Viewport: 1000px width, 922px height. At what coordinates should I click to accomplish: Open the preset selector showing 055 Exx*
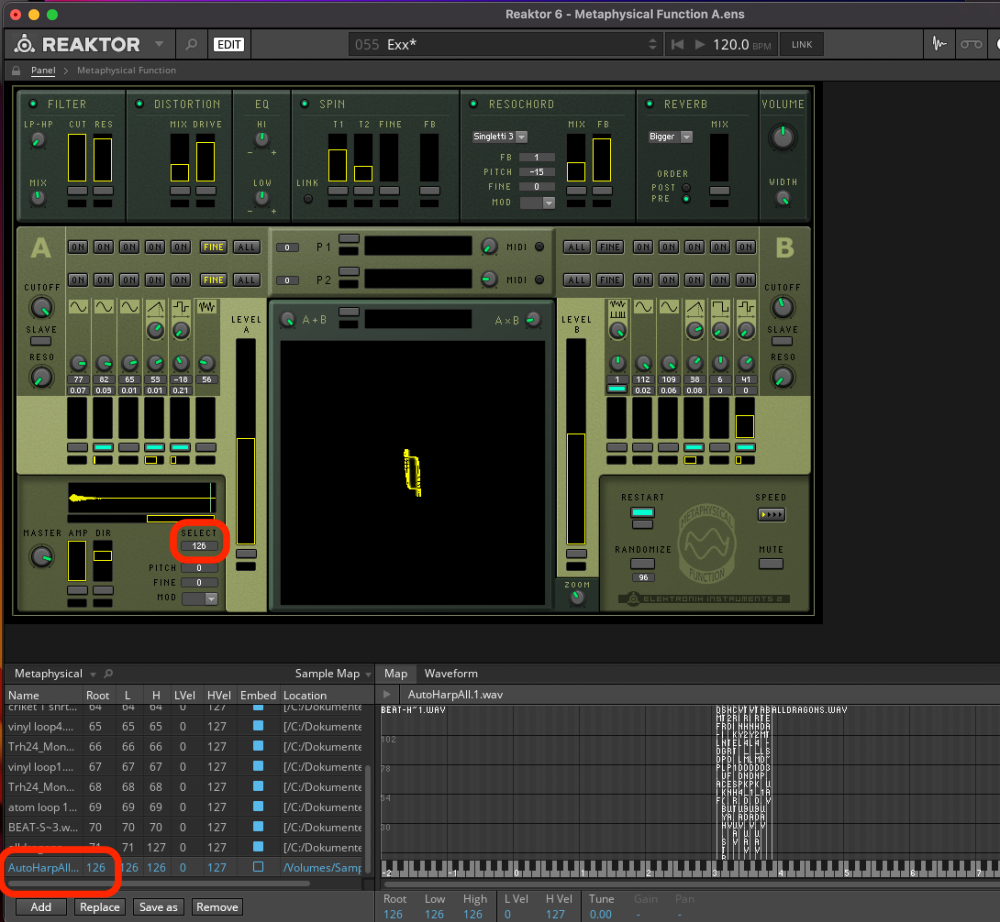pos(505,44)
